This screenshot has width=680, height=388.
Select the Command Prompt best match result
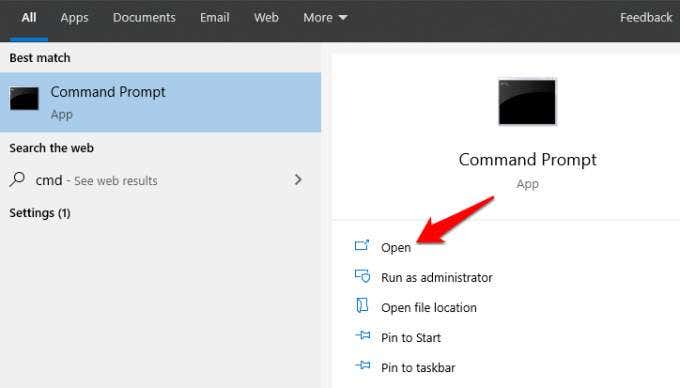160,102
